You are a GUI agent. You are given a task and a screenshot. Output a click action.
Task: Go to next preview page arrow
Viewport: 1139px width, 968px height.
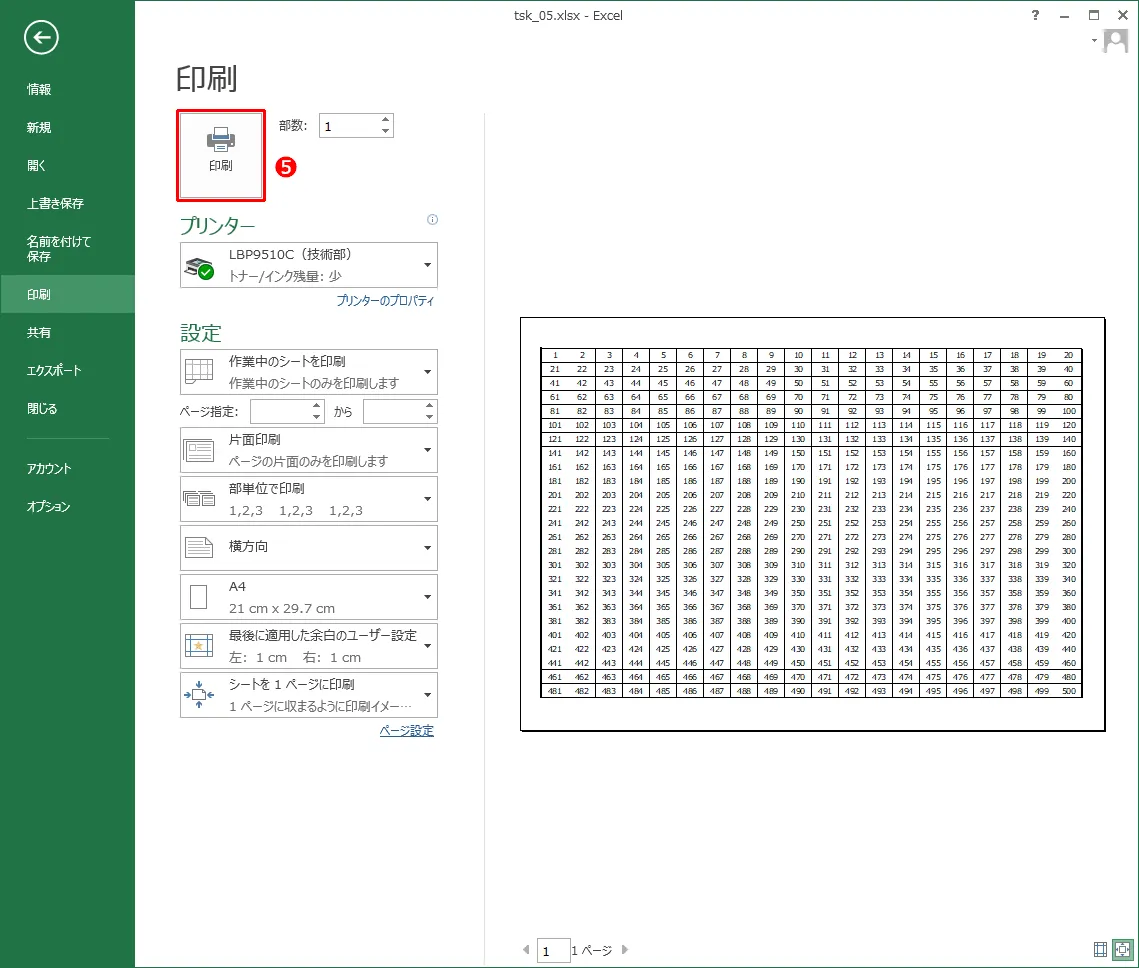pos(624,949)
